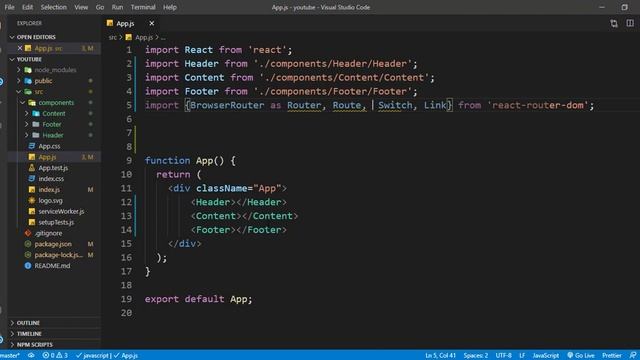Viewport: 640px width, 360px height.
Task: Open problems panel via errors and warnings count
Action: pos(55,356)
